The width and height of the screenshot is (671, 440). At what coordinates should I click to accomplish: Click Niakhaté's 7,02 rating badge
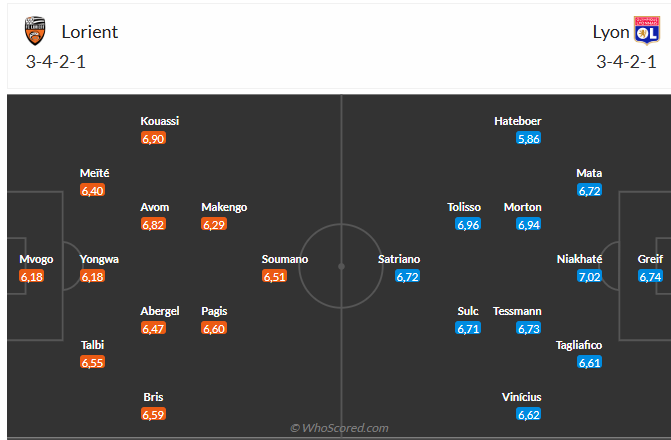click(x=590, y=276)
